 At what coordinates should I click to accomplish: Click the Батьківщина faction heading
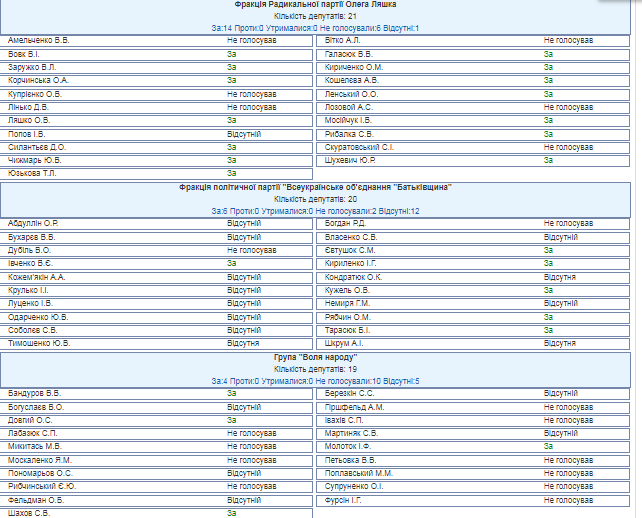[x=315, y=187]
